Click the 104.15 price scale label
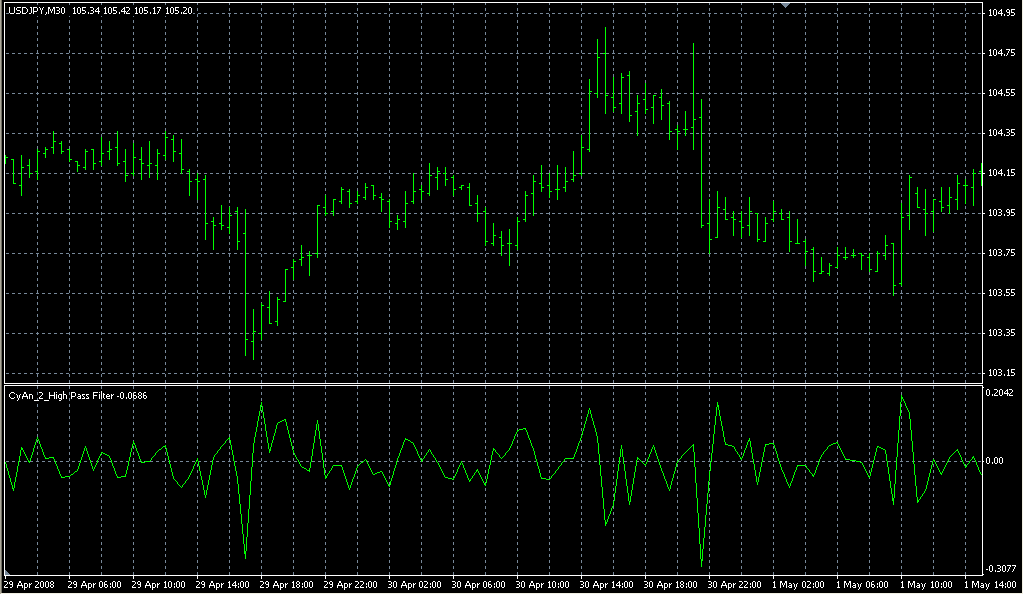This screenshot has height=594, width=1024. (1002, 173)
